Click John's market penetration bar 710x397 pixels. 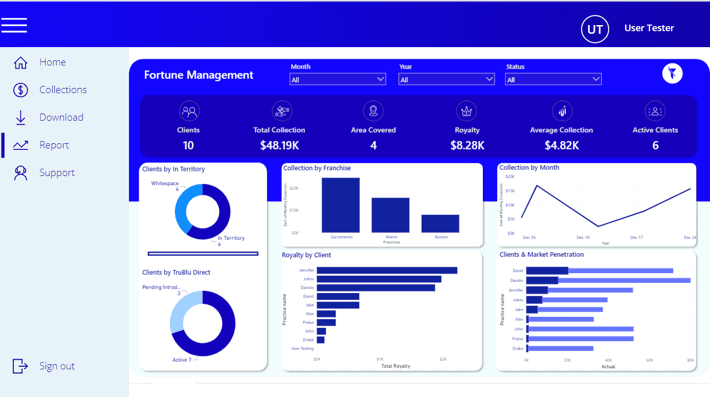point(580,329)
